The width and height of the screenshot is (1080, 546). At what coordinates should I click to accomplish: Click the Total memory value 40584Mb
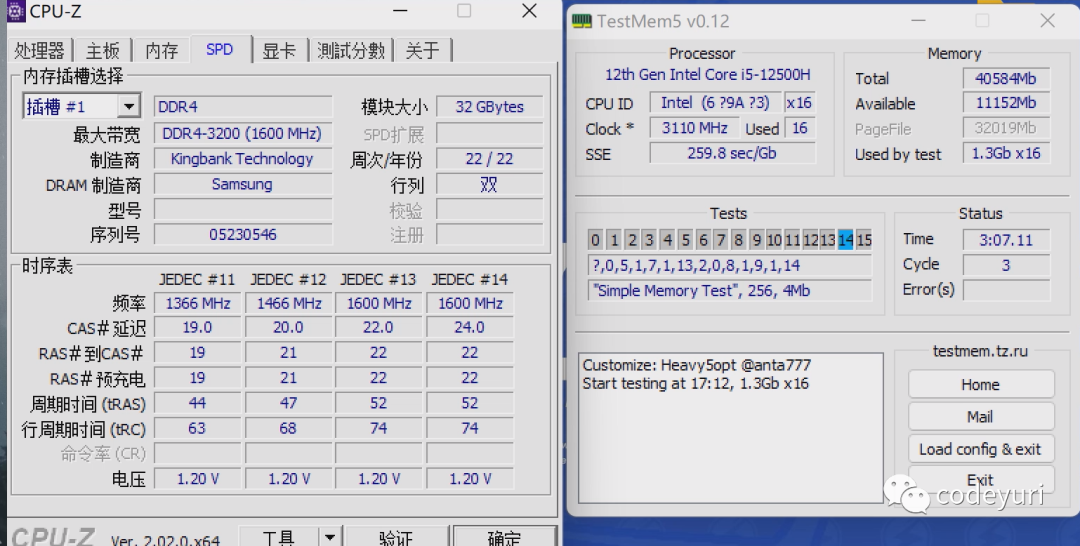point(1006,78)
